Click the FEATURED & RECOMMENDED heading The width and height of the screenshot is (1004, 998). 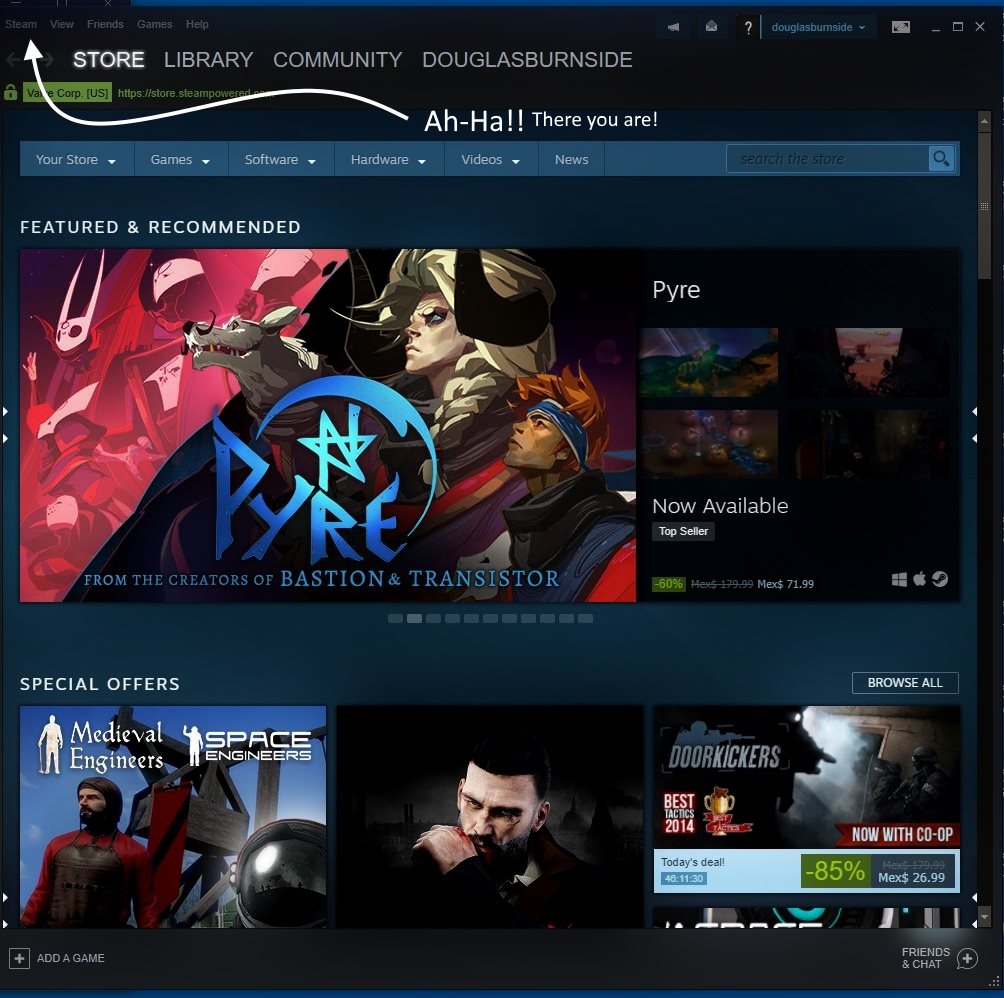click(160, 227)
